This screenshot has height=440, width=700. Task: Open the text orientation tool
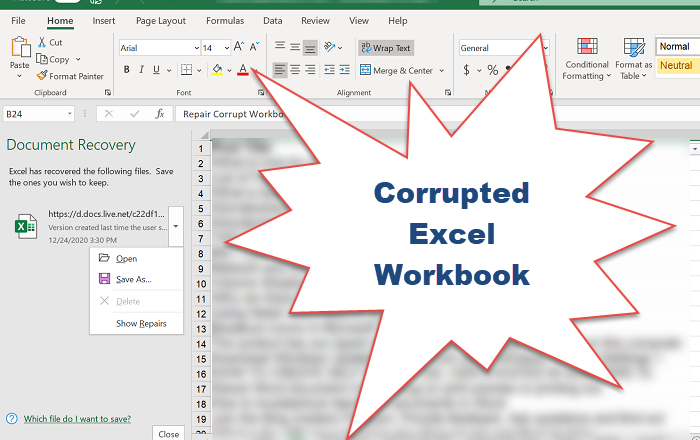click(x=329, y=46)
